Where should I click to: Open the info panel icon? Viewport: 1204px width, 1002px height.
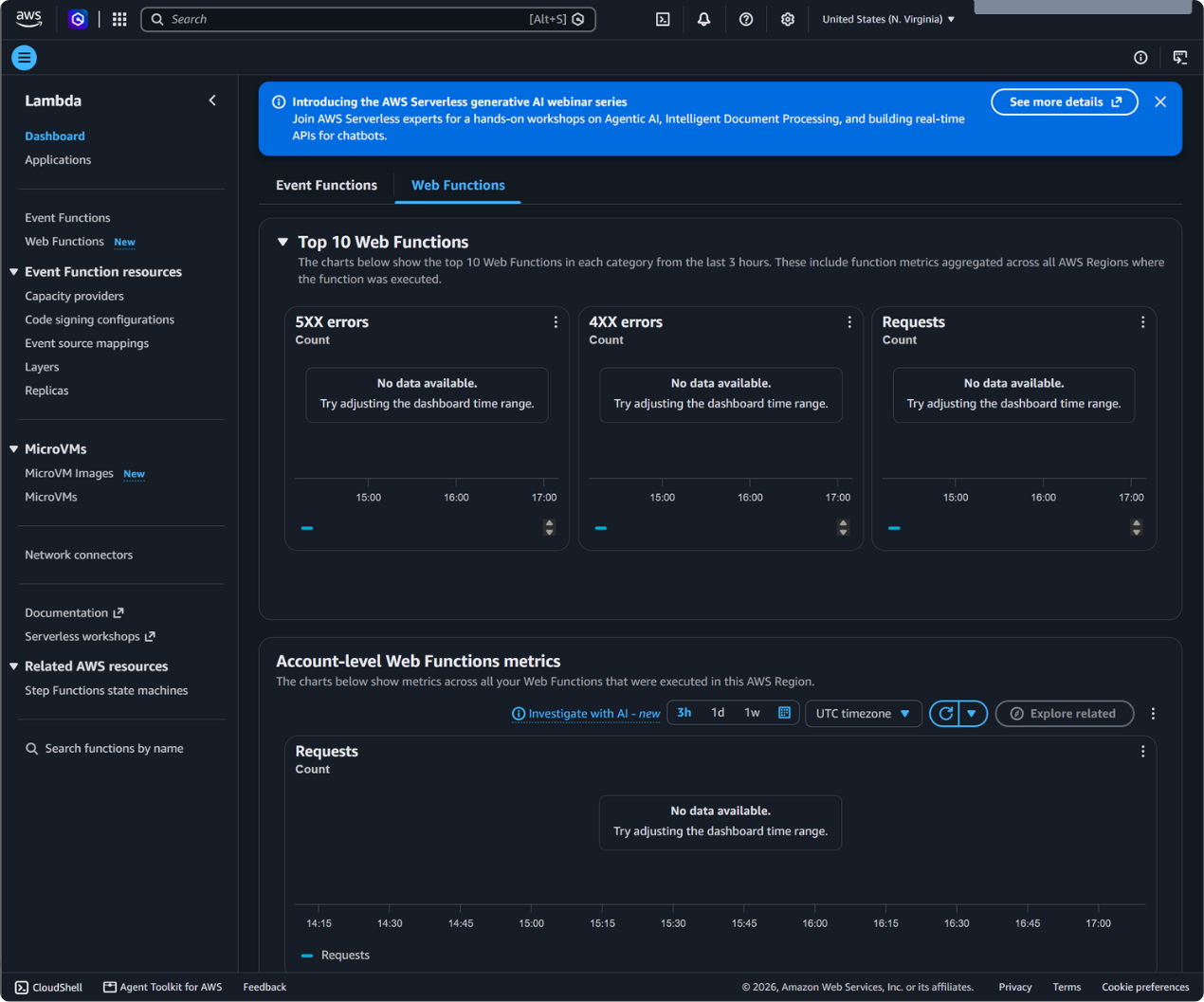(x=1140, y=58)
